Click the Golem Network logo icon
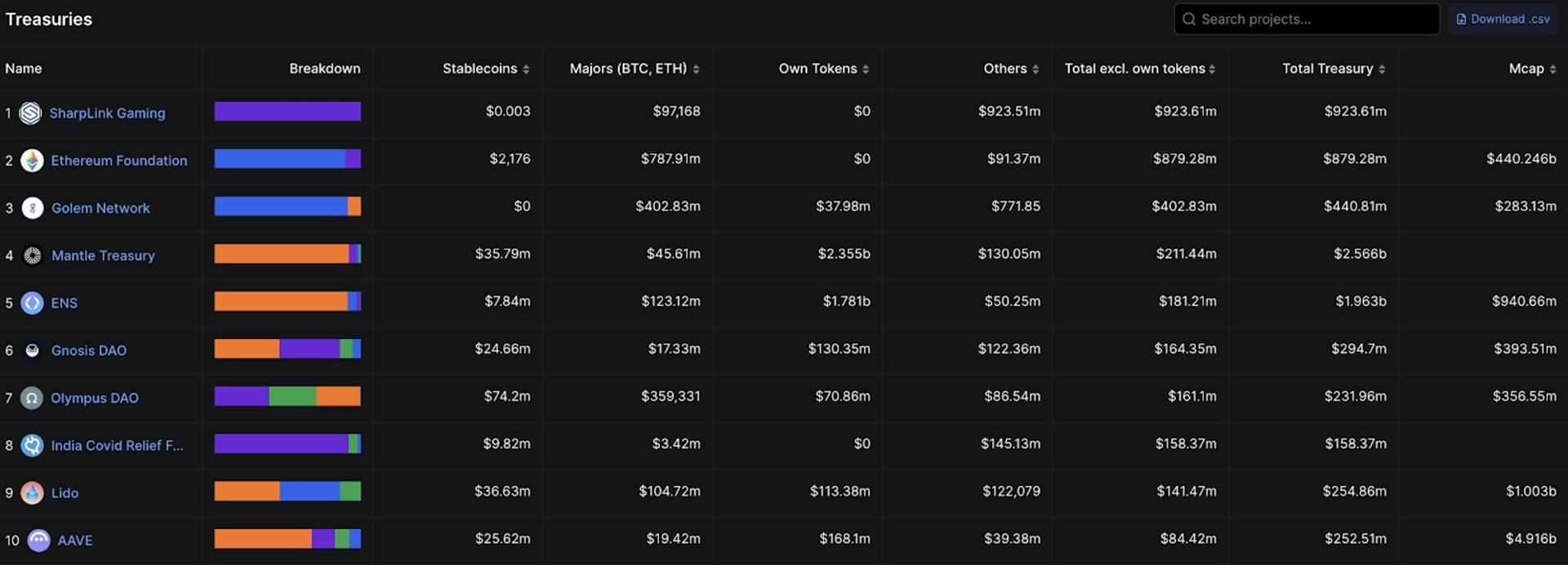1568x565 pixels. (32, 208)
